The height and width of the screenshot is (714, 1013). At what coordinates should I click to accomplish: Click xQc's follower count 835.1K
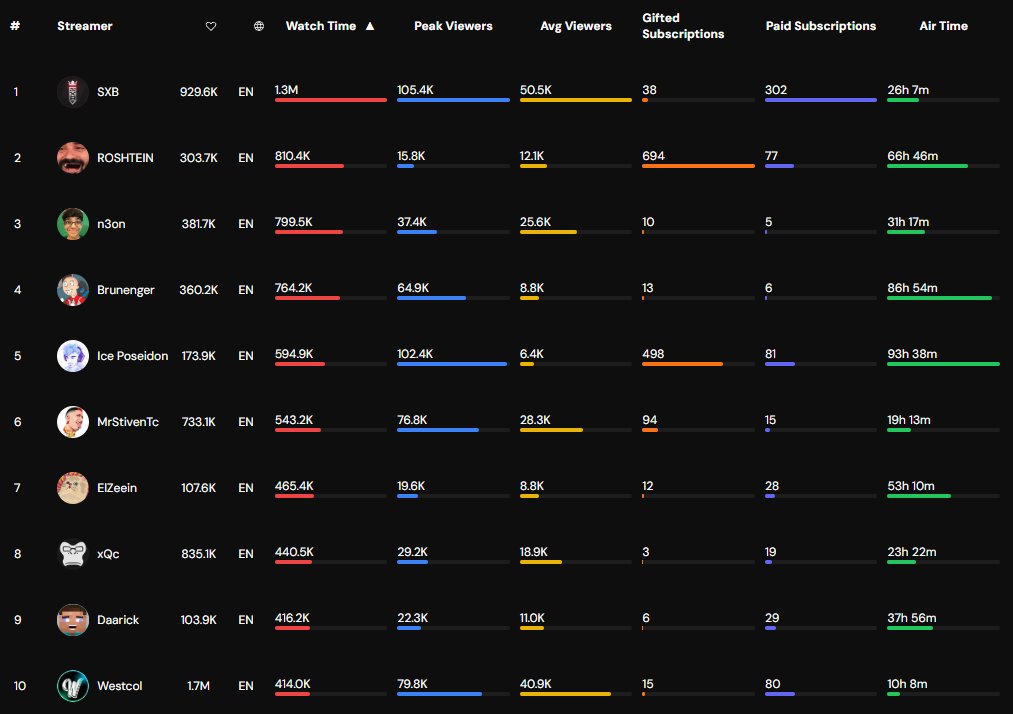(198, 554)
